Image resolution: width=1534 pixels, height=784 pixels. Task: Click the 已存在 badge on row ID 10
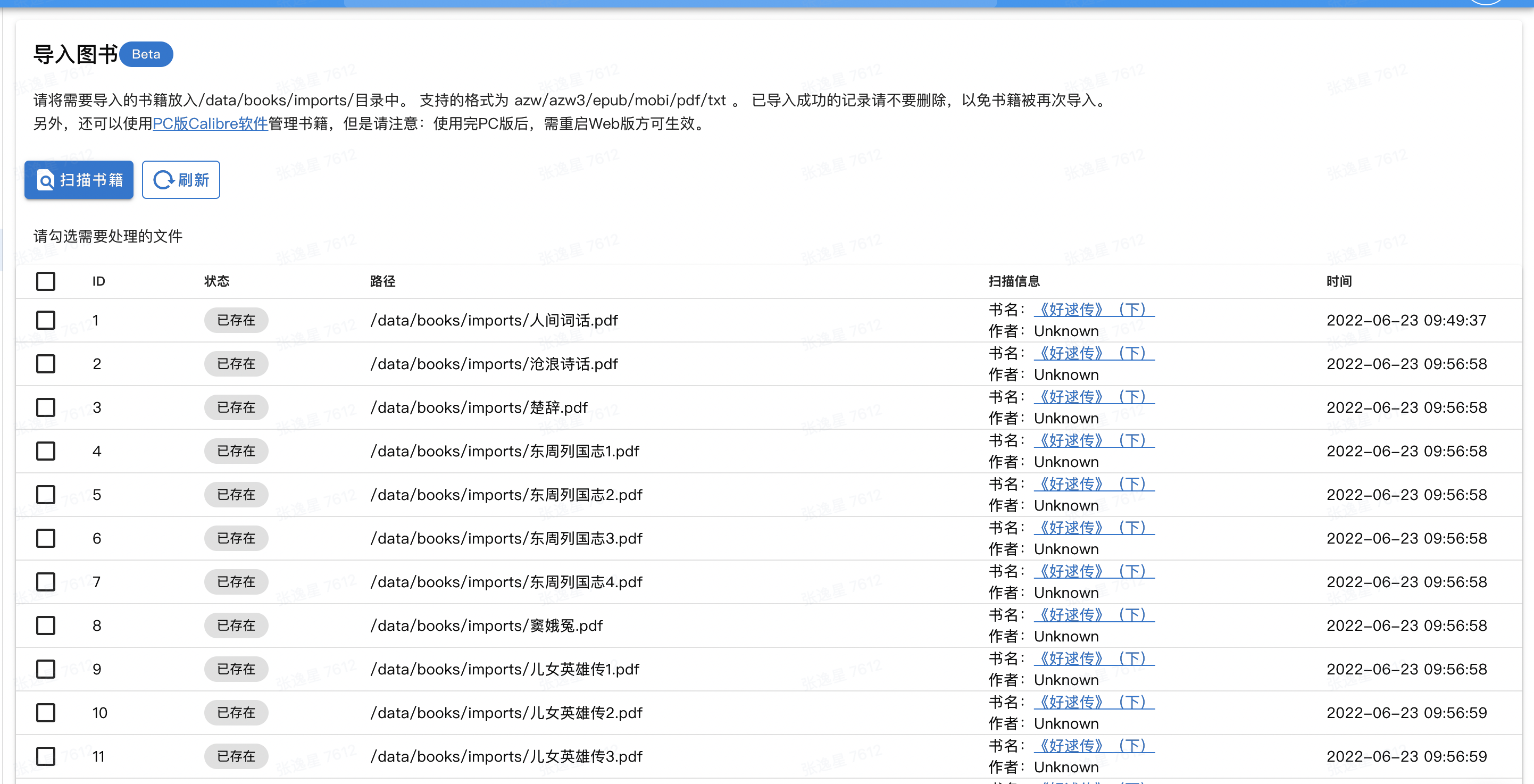click(236, 713)
